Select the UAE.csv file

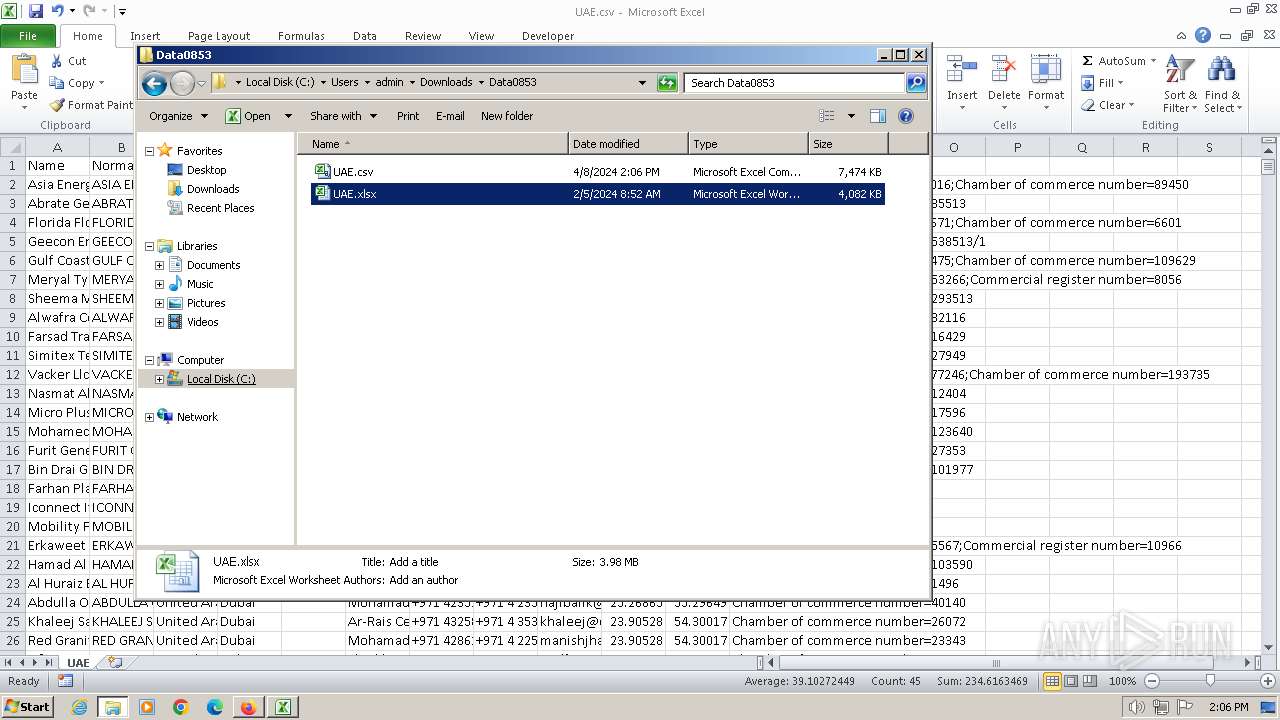point(598,172)
